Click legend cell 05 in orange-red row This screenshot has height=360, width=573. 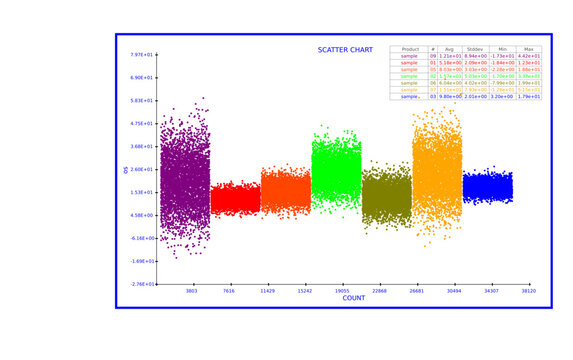[433, 69]
